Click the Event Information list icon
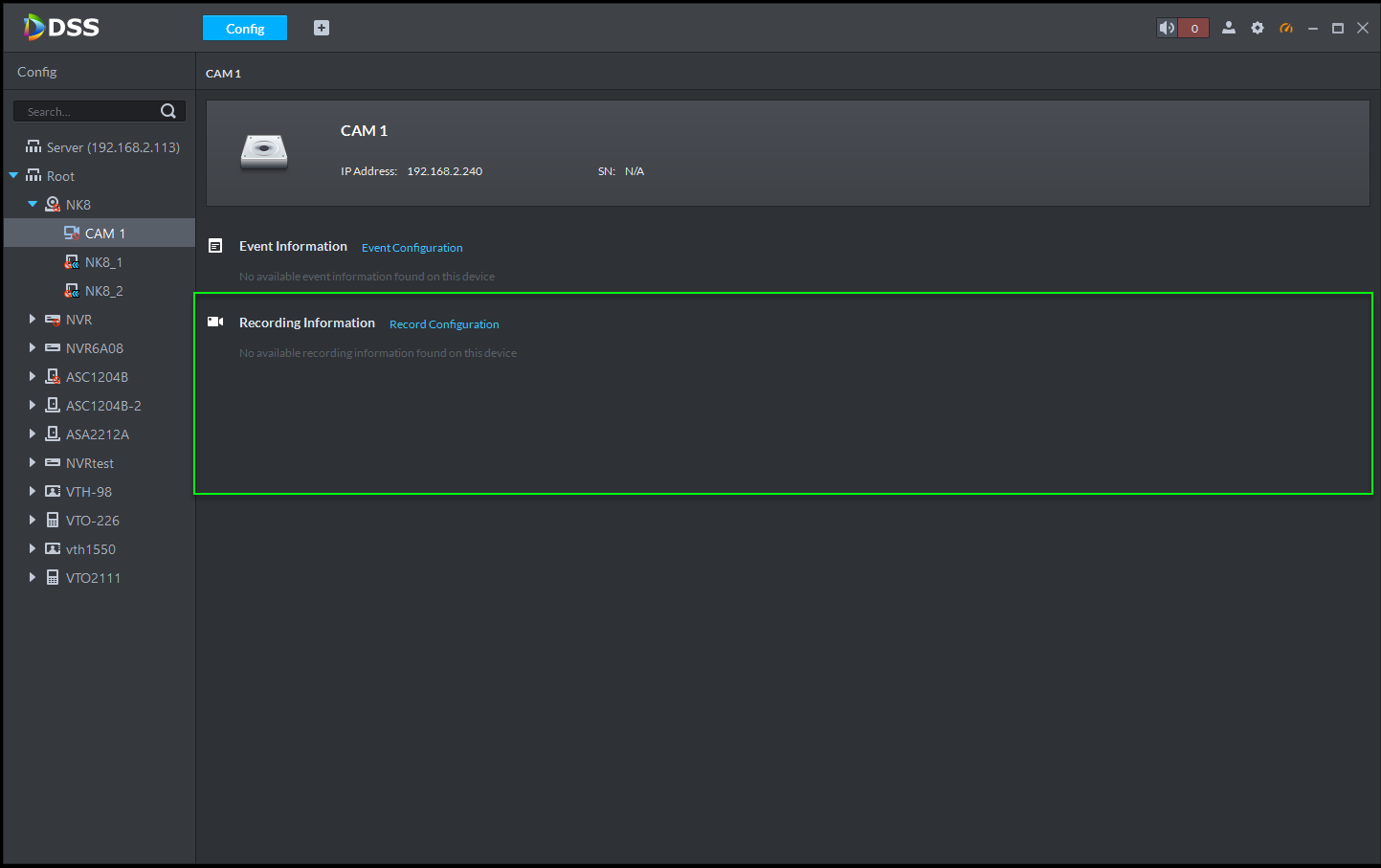This screenshot has height=868, width=1381. pos(215,246)
